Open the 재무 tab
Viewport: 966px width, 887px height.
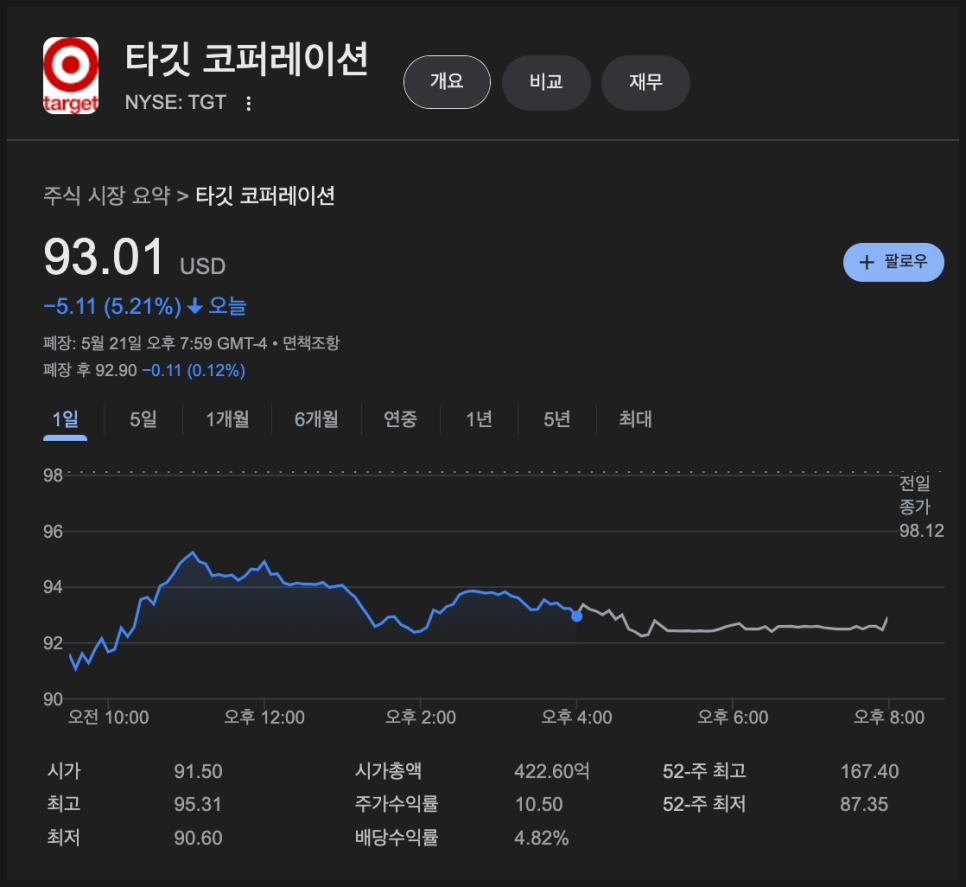pos(645,83)
